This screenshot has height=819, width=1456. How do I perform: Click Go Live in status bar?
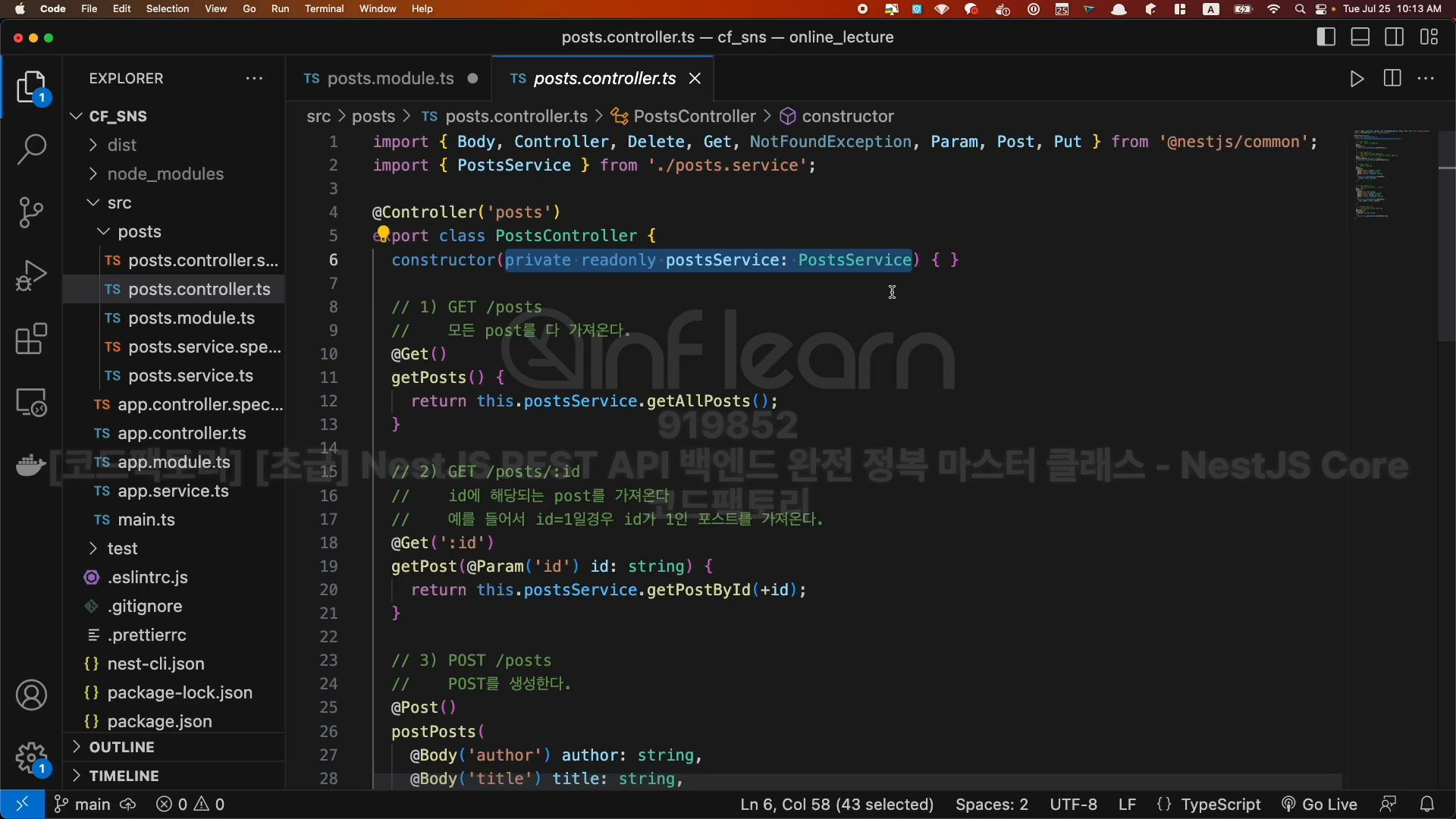(x=1319, y=805)
